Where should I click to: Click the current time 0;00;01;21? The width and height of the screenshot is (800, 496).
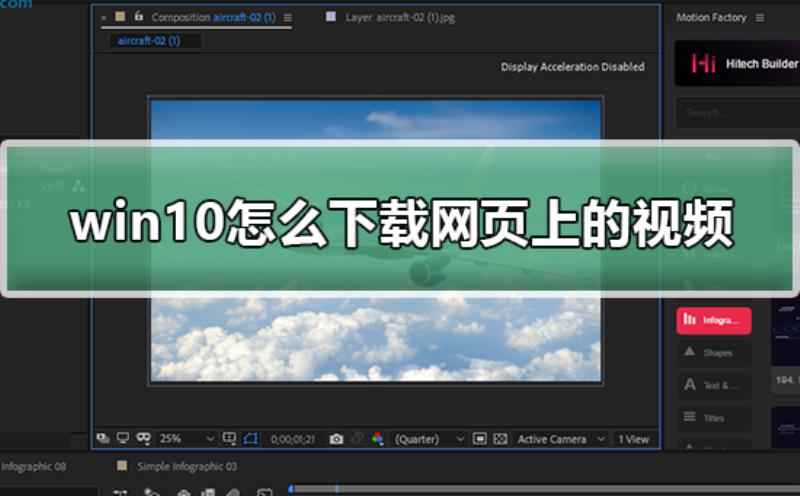tap(293, 439)
